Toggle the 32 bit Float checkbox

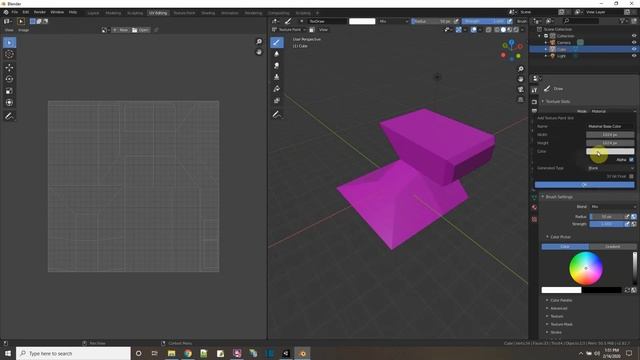631,176
